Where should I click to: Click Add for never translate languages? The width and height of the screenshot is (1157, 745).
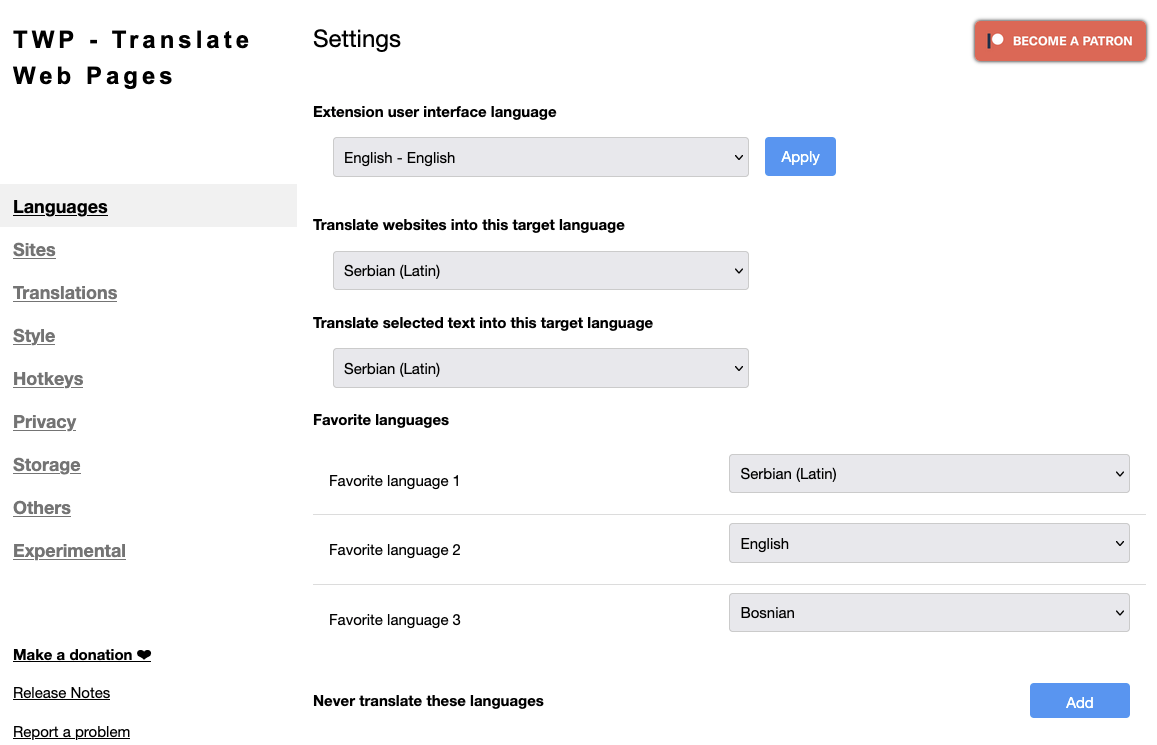pyautogui.click(x=1079, y=702)
